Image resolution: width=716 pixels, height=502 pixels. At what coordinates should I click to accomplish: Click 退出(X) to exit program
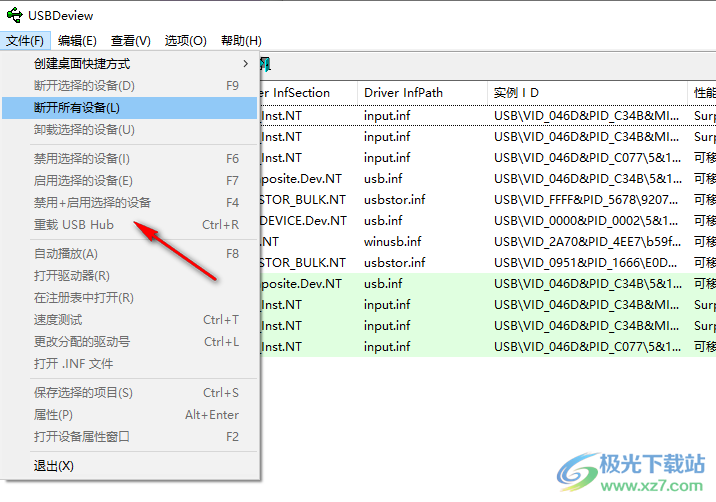(x=130, y=465)
